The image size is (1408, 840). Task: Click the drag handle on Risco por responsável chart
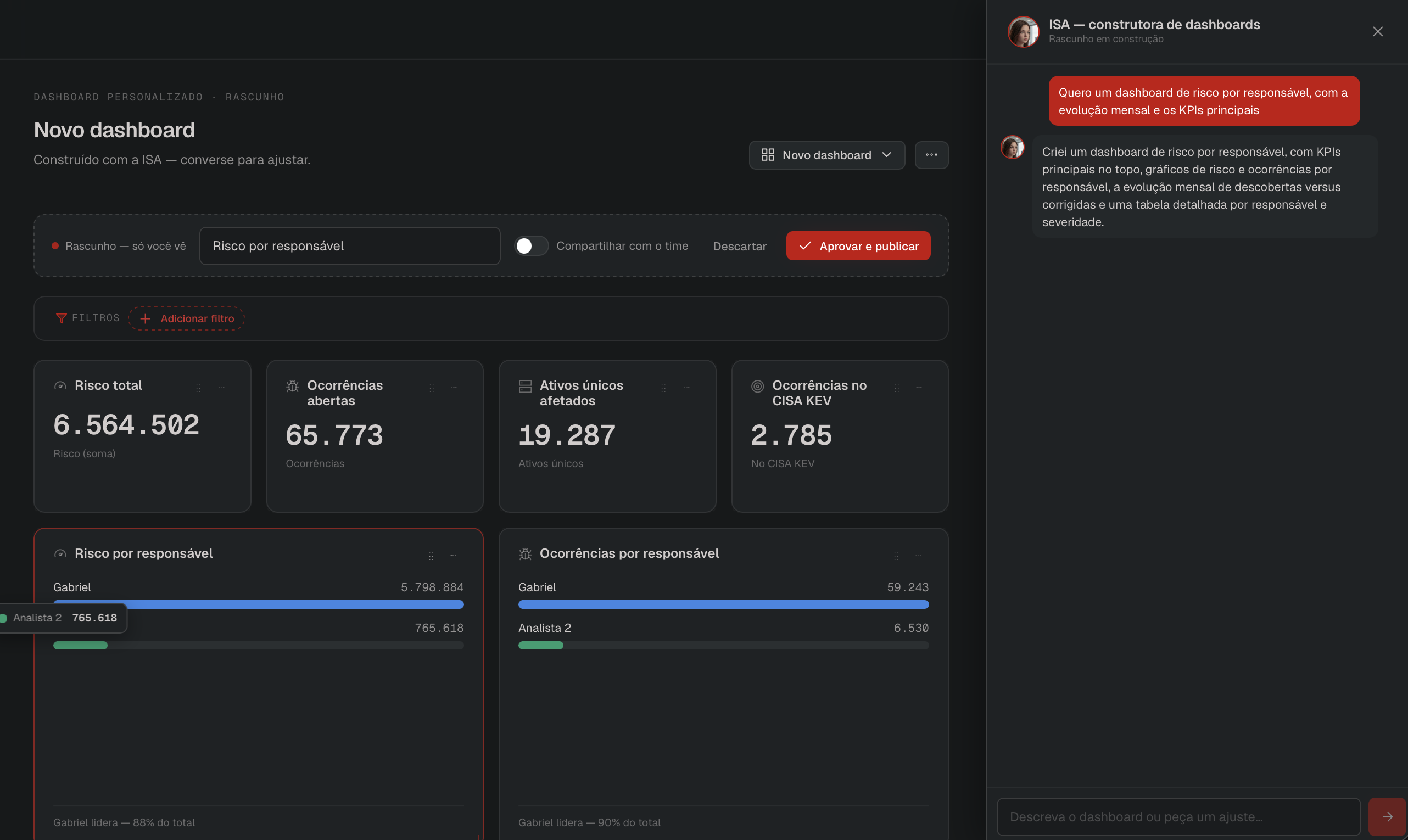click(431, 556)
